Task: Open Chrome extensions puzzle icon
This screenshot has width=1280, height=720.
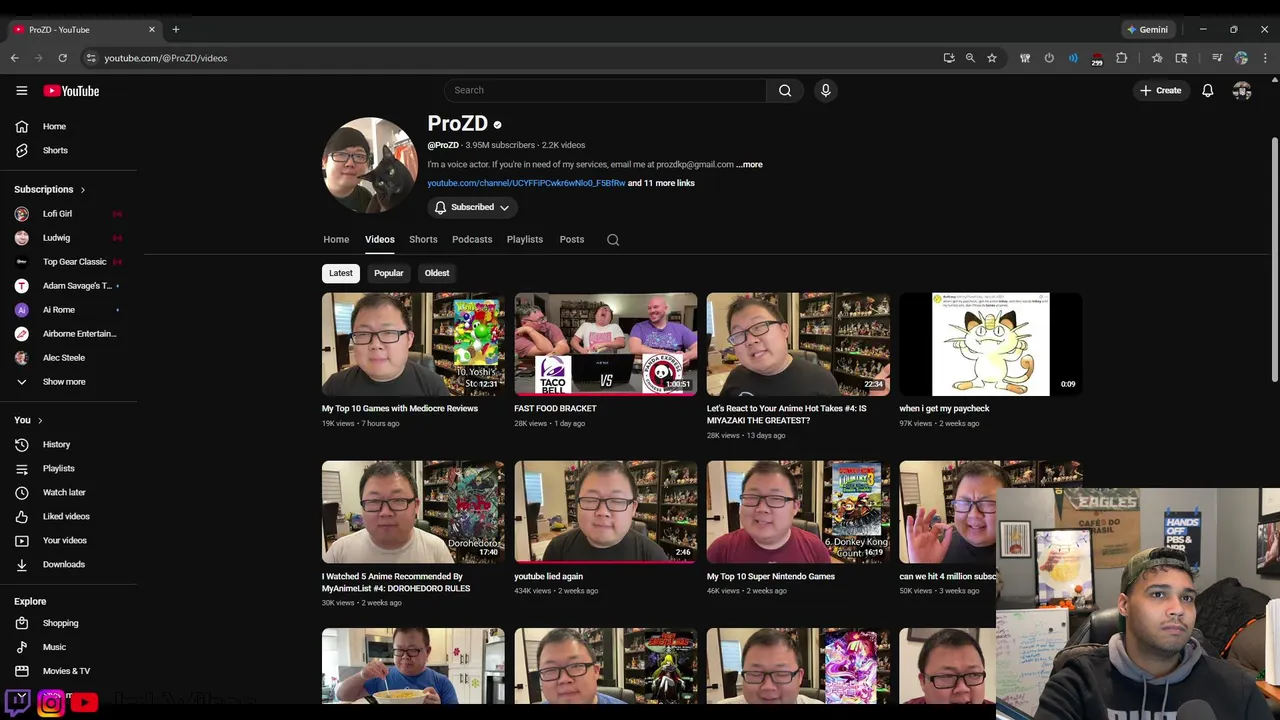Action: pyautogui.click(x=1121, y=58)
